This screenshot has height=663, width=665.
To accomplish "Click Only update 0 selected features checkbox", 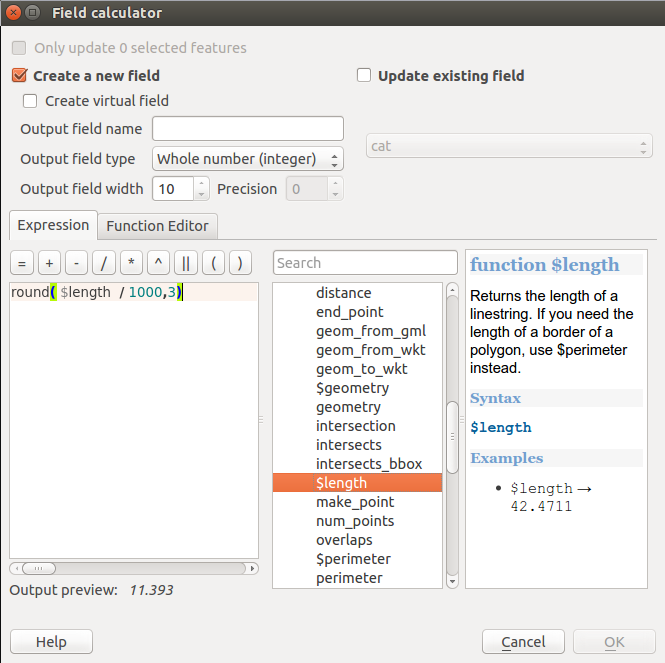I will tap(19, 48).
